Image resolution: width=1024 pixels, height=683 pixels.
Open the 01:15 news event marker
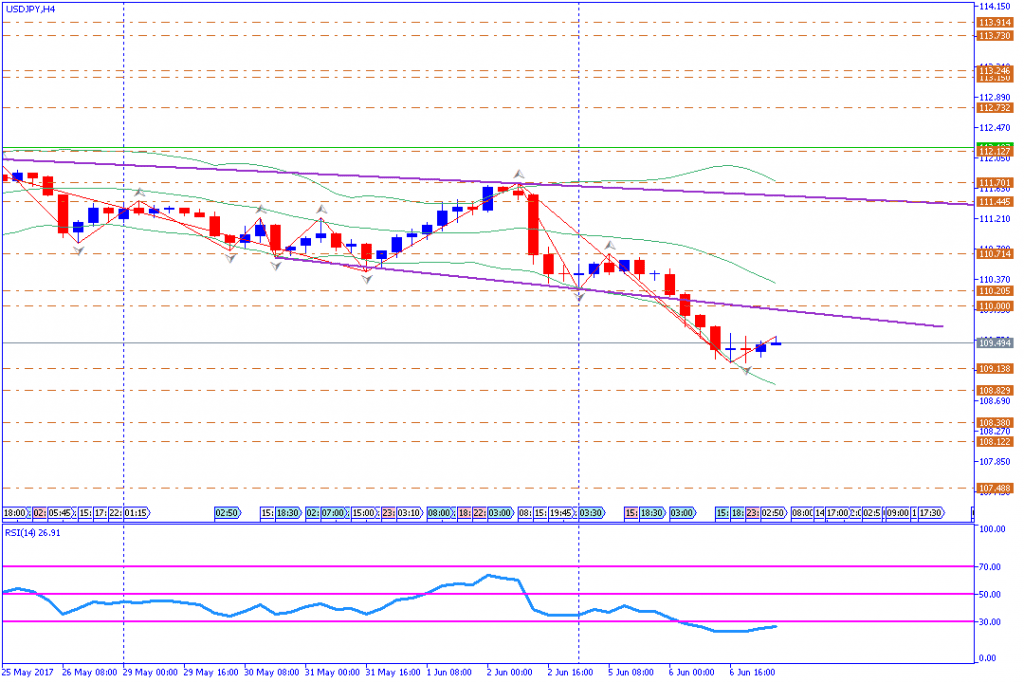click(x=137, y=512)
